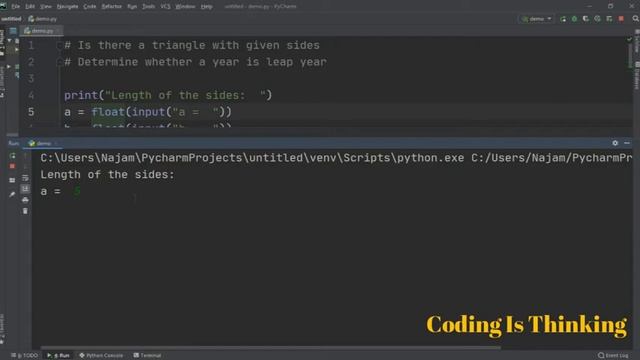
Task: Click the python.exe path line in console
Action: click(336, 158)
